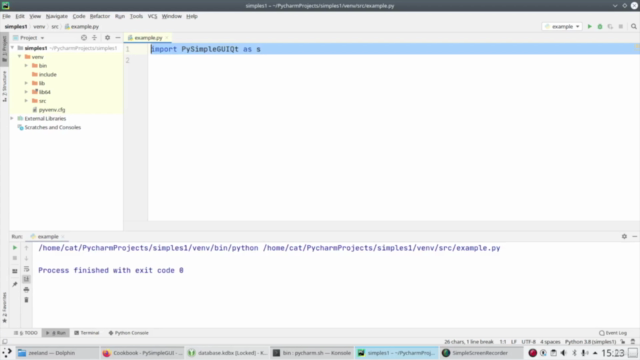Start debugging with the green bug icon

point(600,27)
